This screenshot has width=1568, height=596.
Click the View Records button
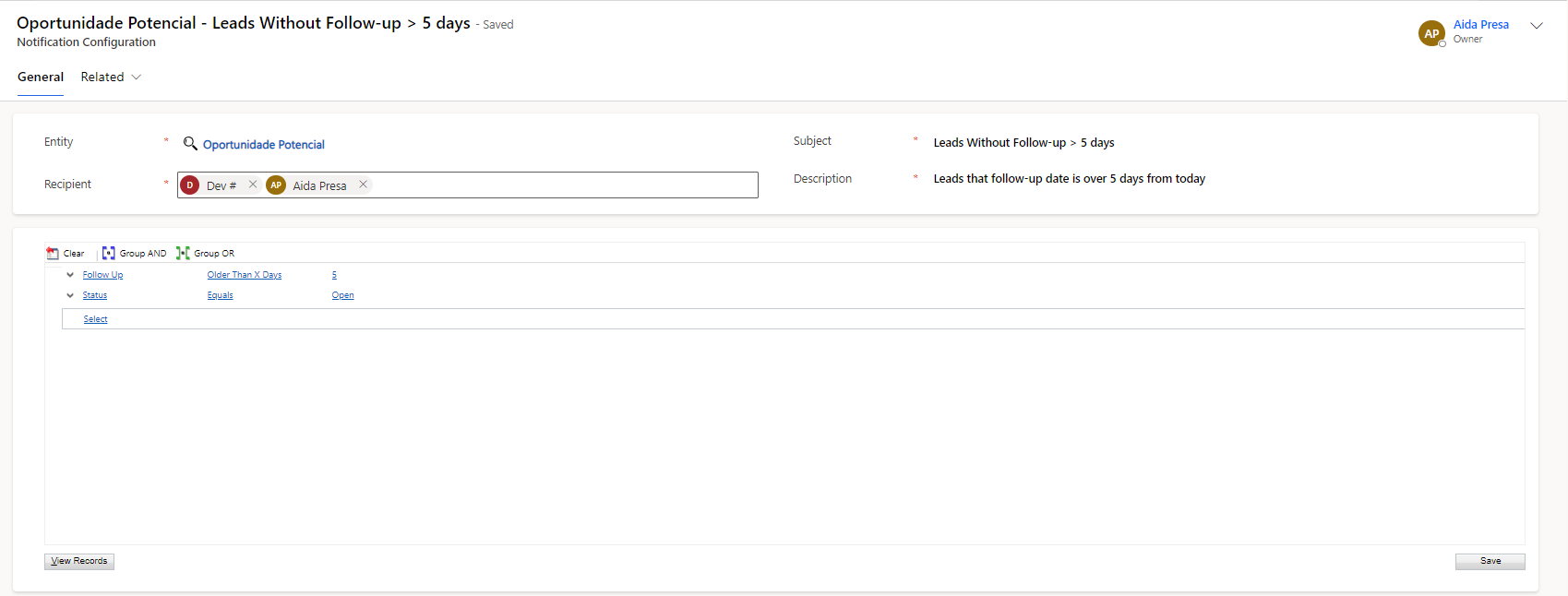click(x=79, y=561)
